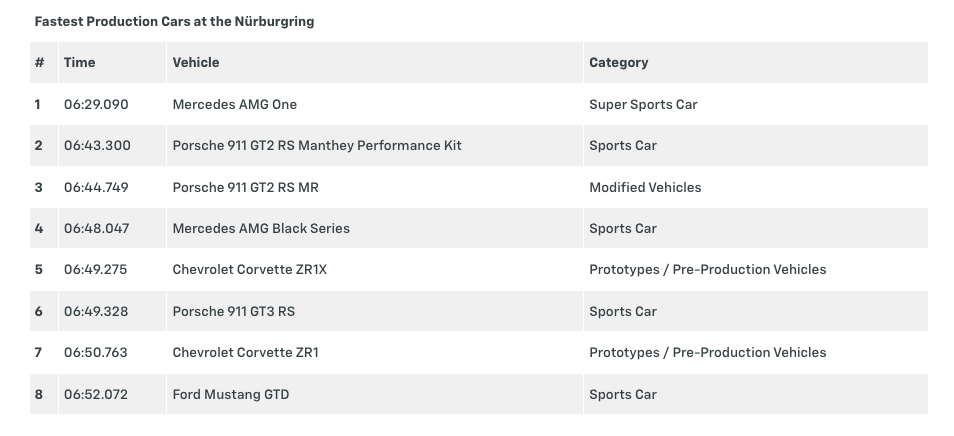Click the Super Sports Car category cell
Screen dimensions: 954x436
[x=643, y=104]
